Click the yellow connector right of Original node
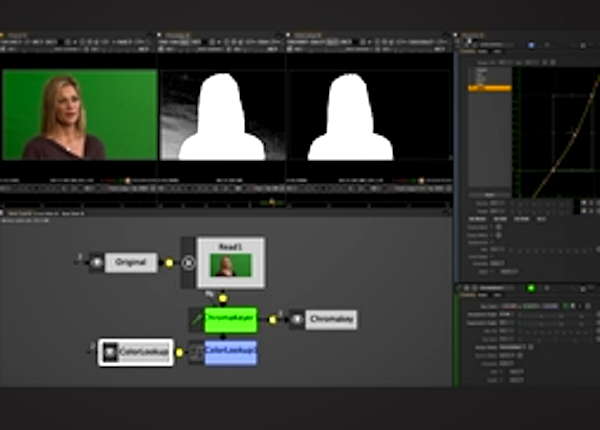 (x=168, y=263)
